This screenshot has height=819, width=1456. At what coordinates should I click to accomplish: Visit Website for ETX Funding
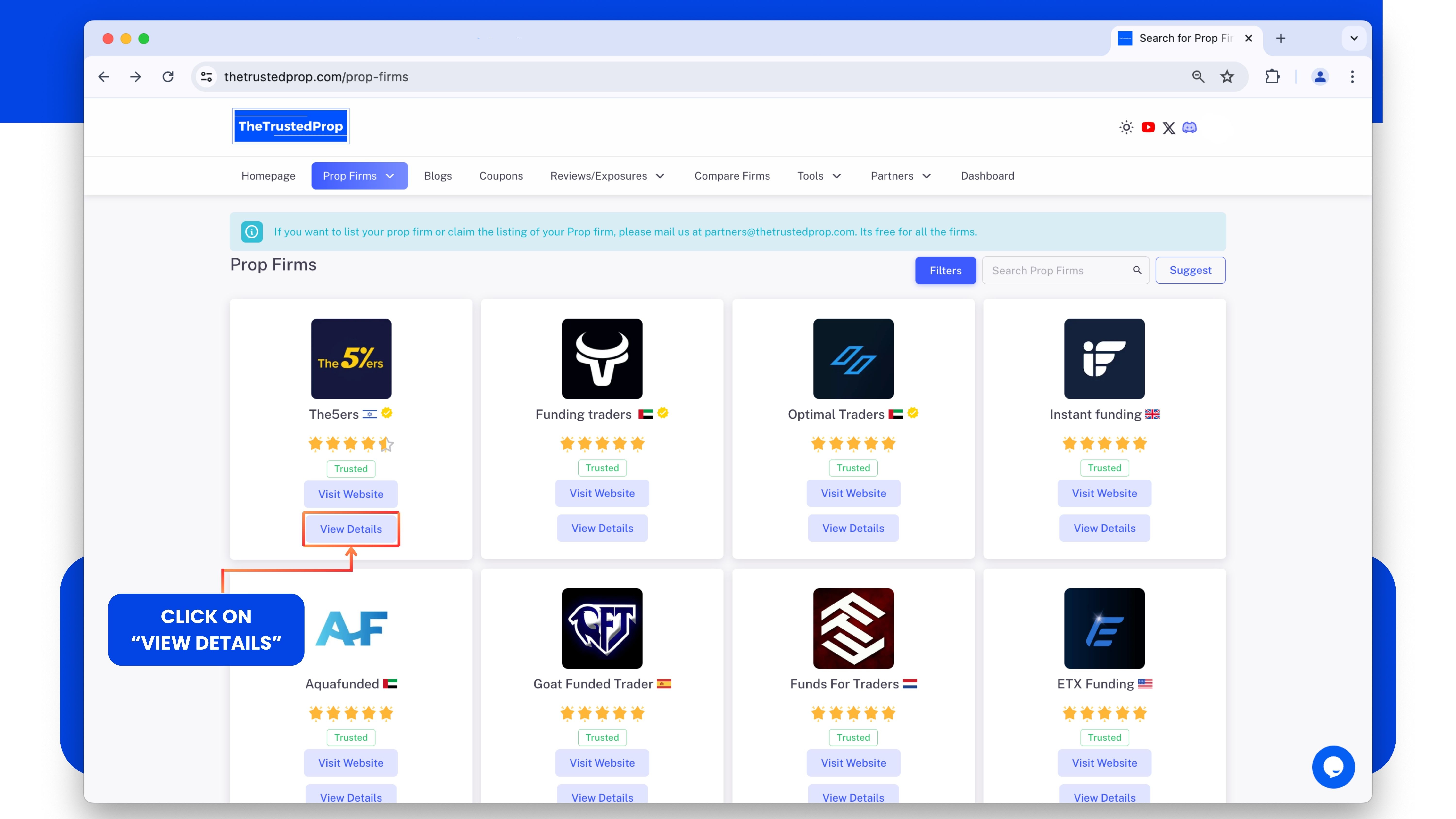[1104, 763]
